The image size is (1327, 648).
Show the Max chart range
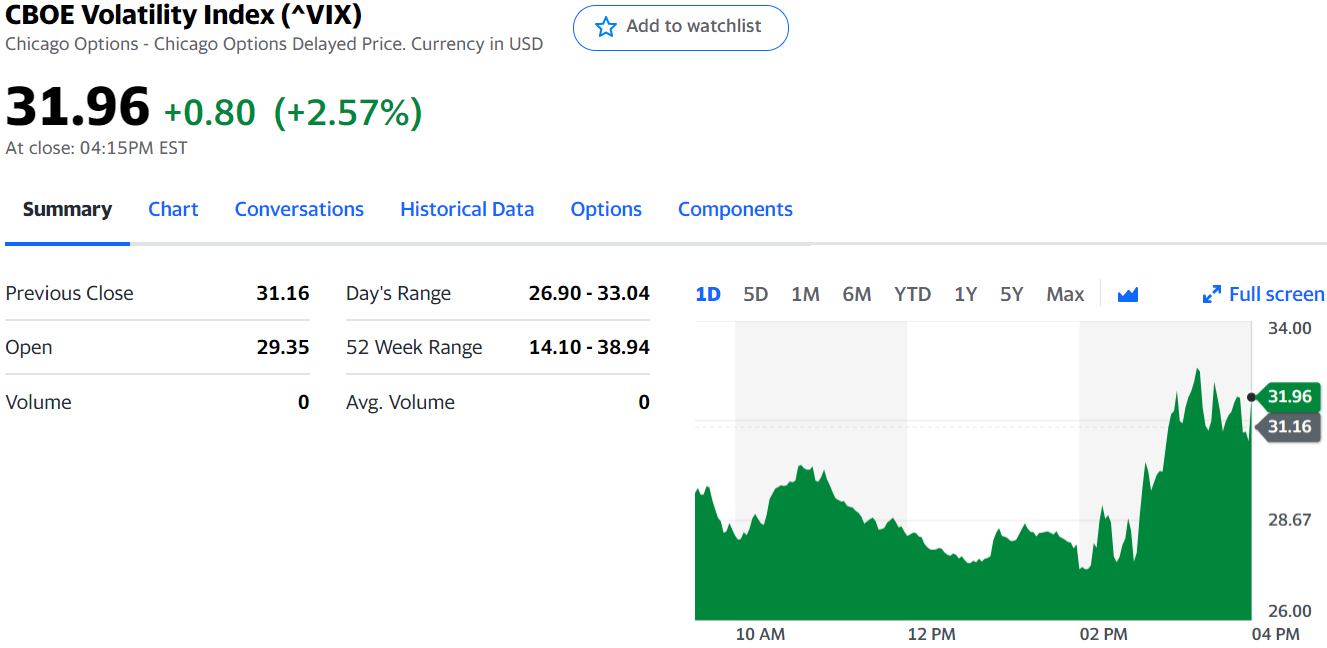click(1065, 294)
